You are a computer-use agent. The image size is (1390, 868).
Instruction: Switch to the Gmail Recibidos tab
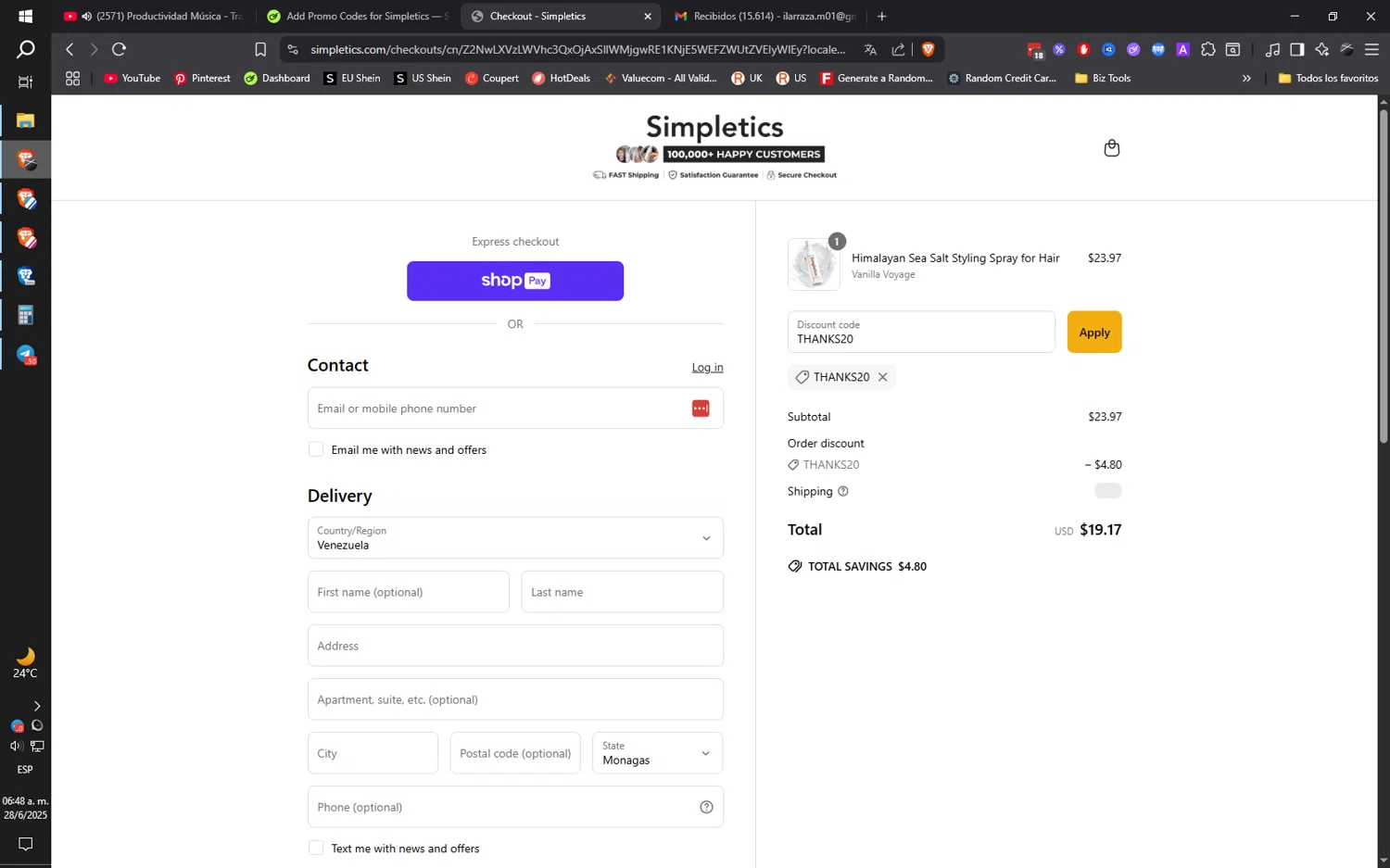(x=764, y=16)
